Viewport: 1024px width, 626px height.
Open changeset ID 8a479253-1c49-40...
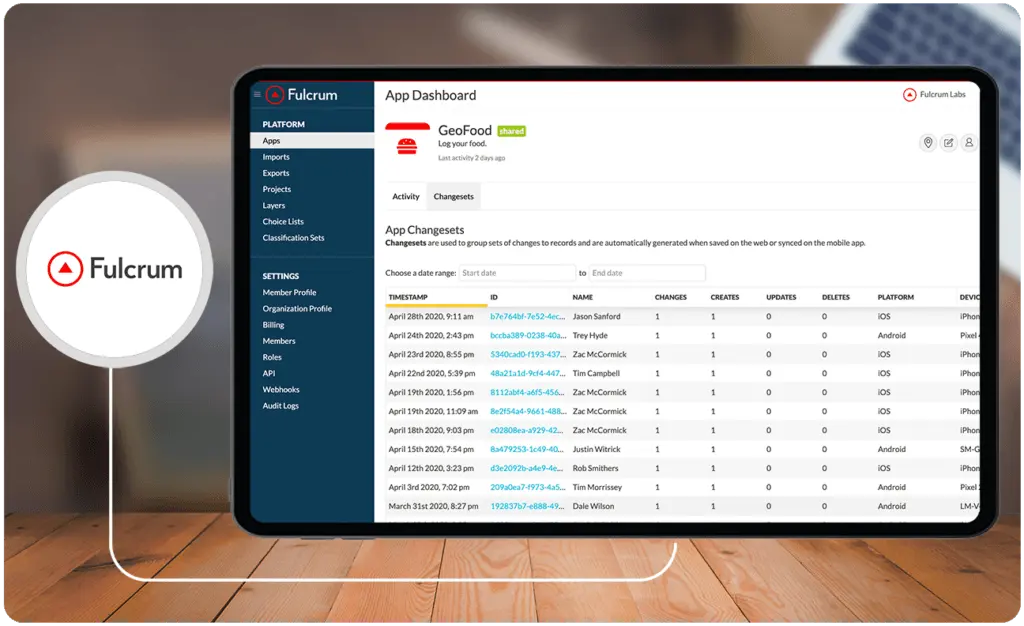coord(526,449)
